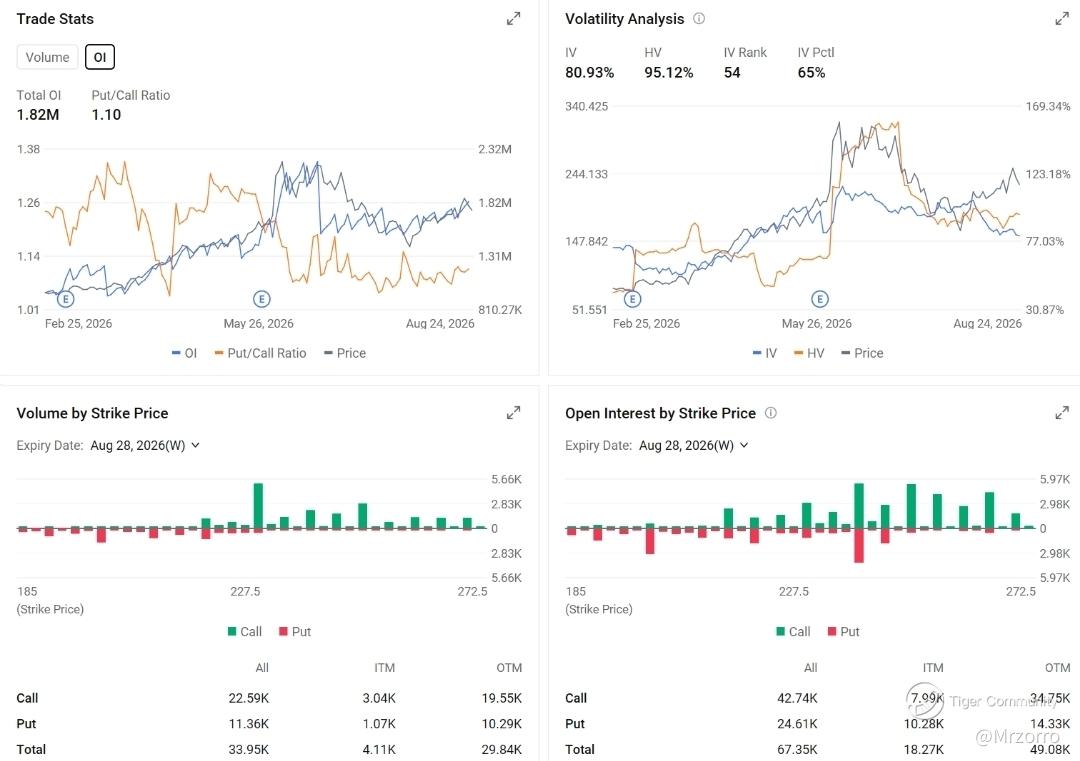Click the May earnings marker in Volatility chart
The width and height of the screenshot is (1080, 761).
(820, 299)
